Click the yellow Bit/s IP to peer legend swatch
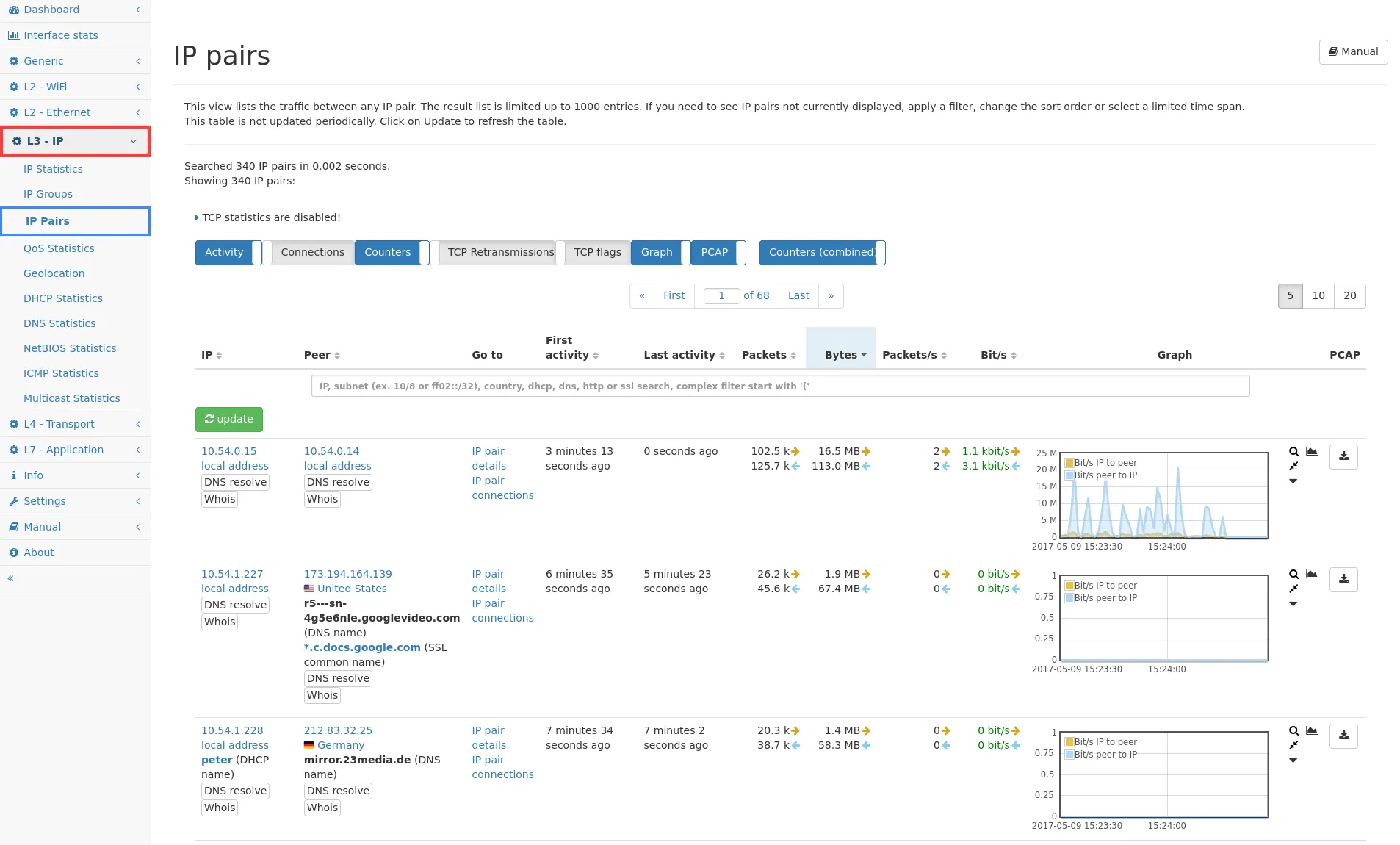 click(x=1069, y=463)
